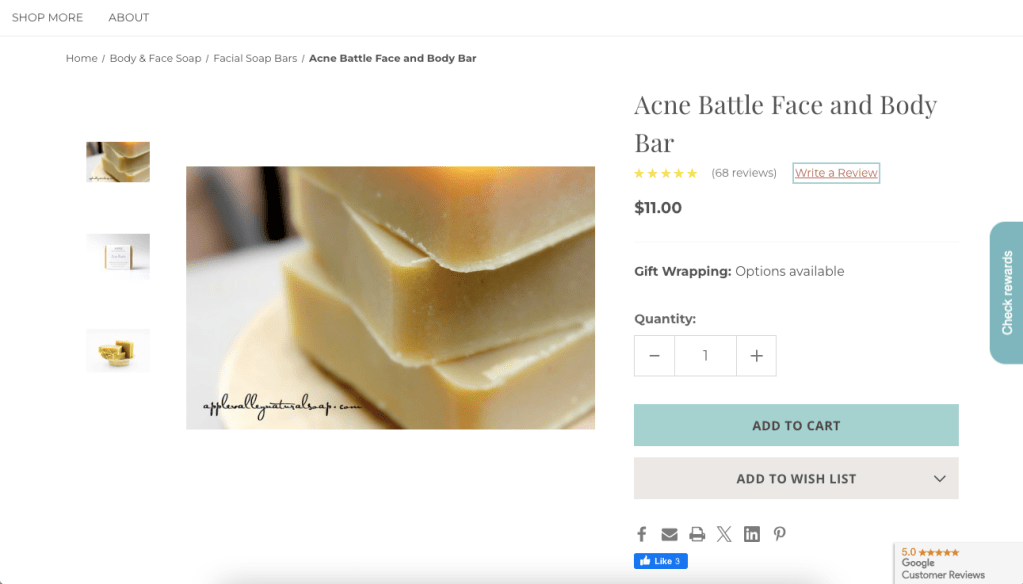The height and width of the screenshot is (584, 1023).
Task: Select the packaged soap box thumbnail
Action: (x=118, y=256)
